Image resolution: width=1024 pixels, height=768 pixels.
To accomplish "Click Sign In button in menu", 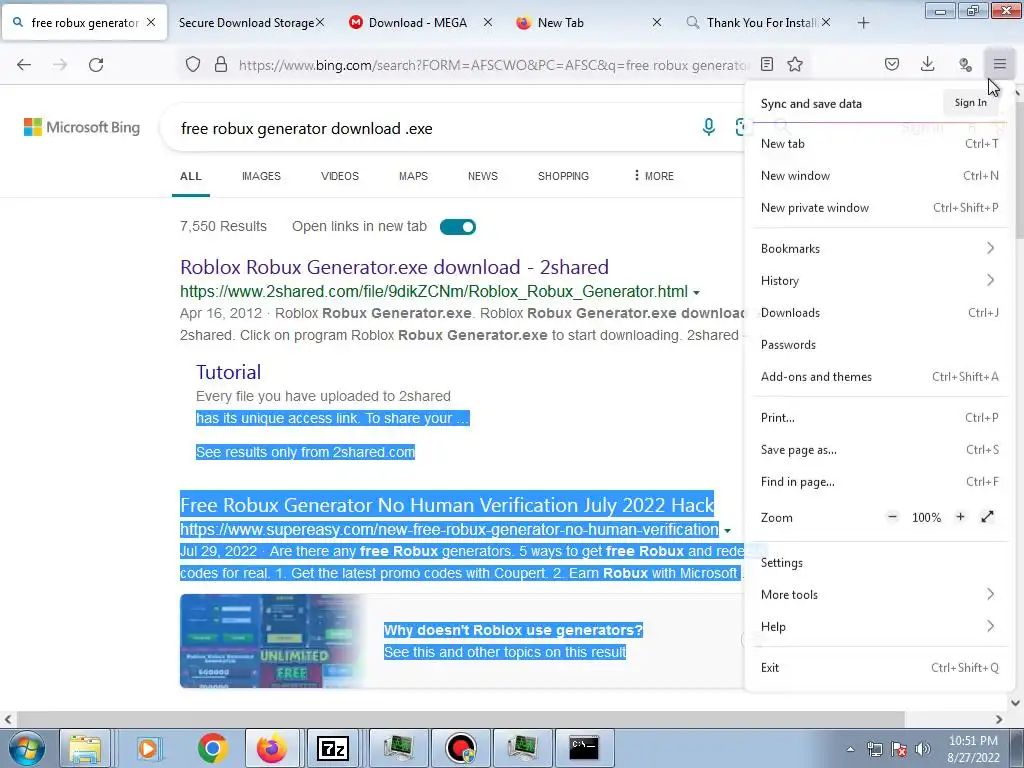I will (970, 103).
